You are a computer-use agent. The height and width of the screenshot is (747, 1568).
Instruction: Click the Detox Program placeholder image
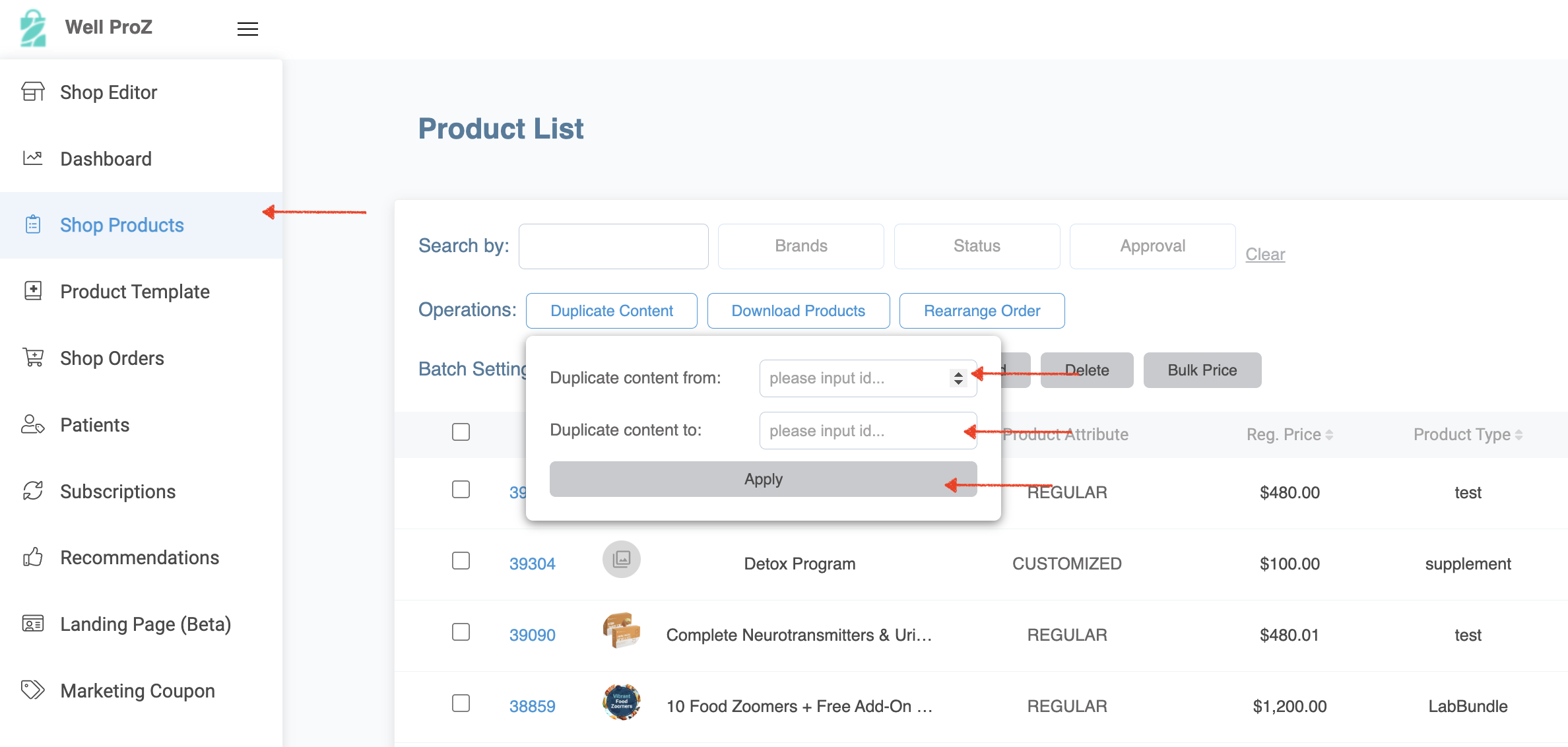621,560
